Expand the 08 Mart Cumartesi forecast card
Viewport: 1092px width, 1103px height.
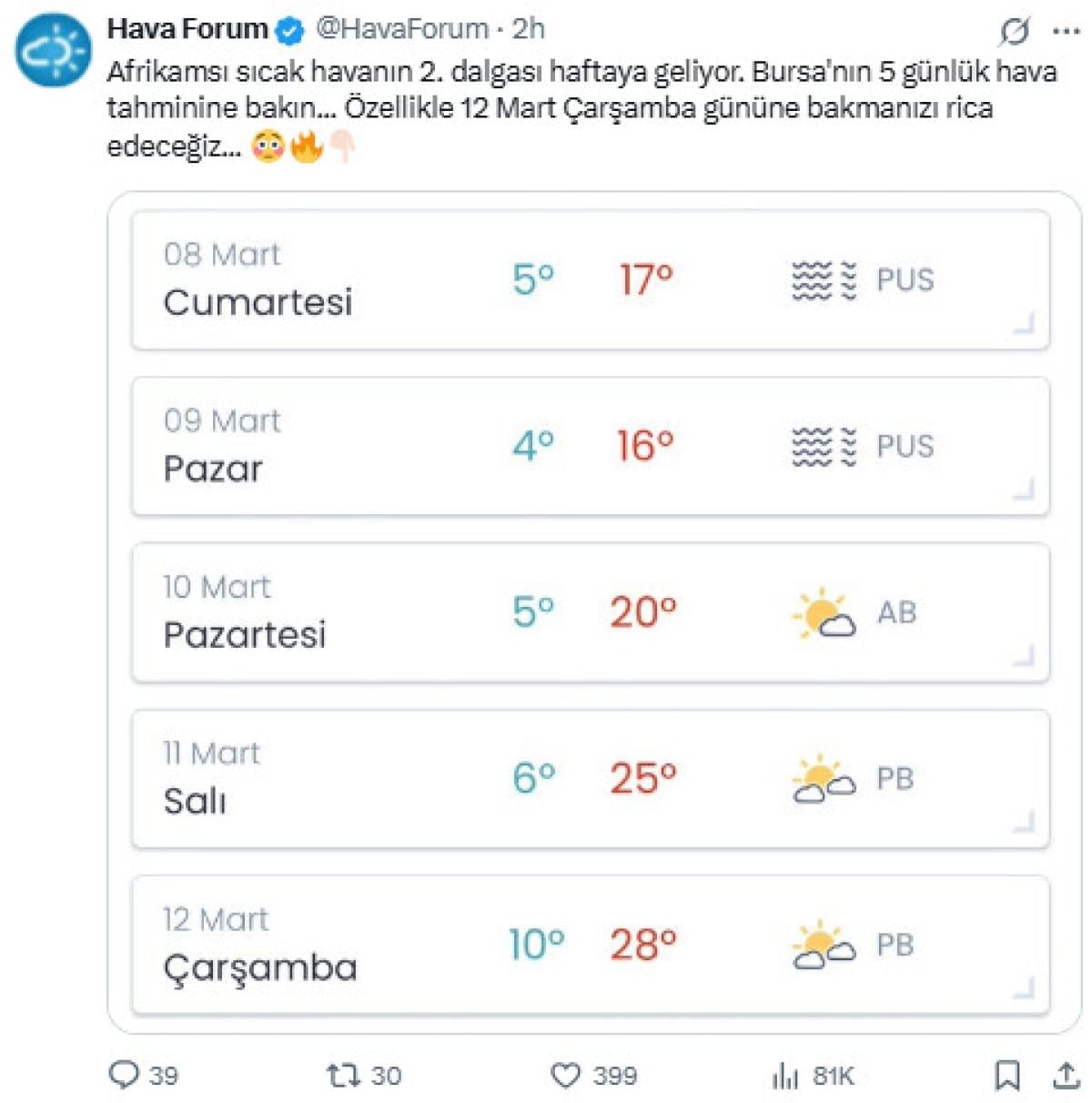point(1024,324)
